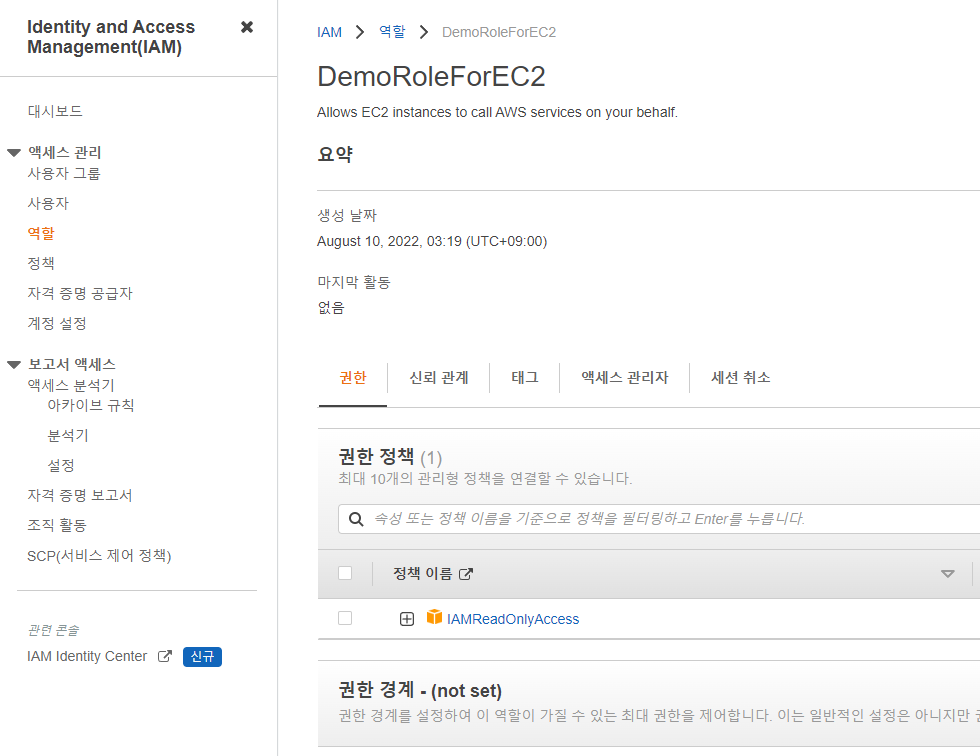The image size is (980, 756).
Task: Open 계정 설정 in the sidebar
Action: (x=57, y=324)
